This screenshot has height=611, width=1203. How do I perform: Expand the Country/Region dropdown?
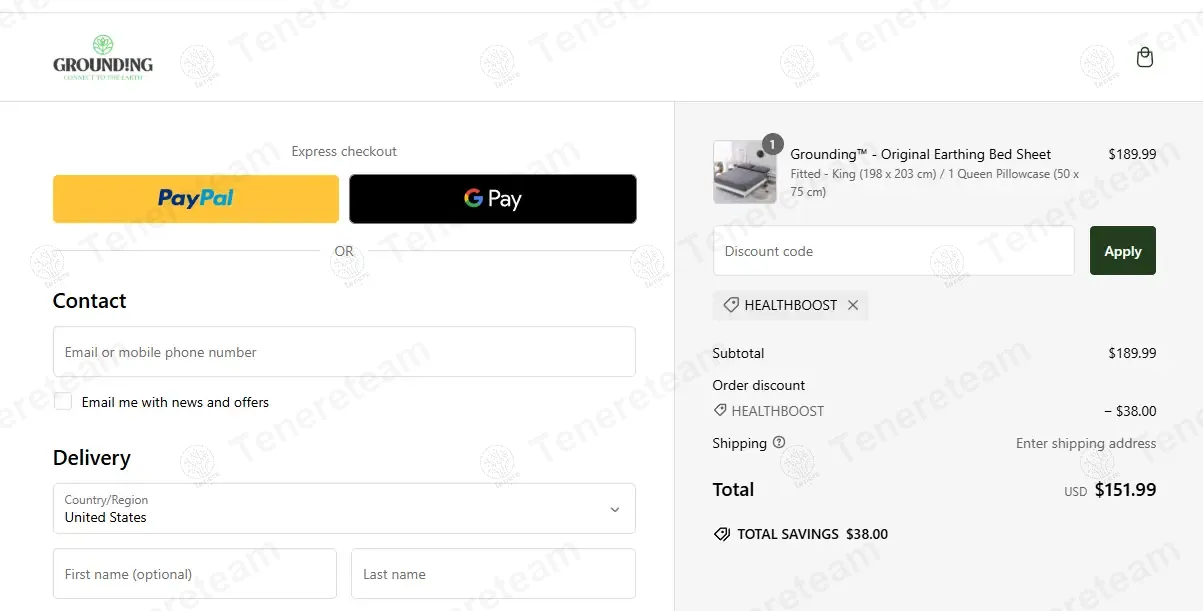343,509
